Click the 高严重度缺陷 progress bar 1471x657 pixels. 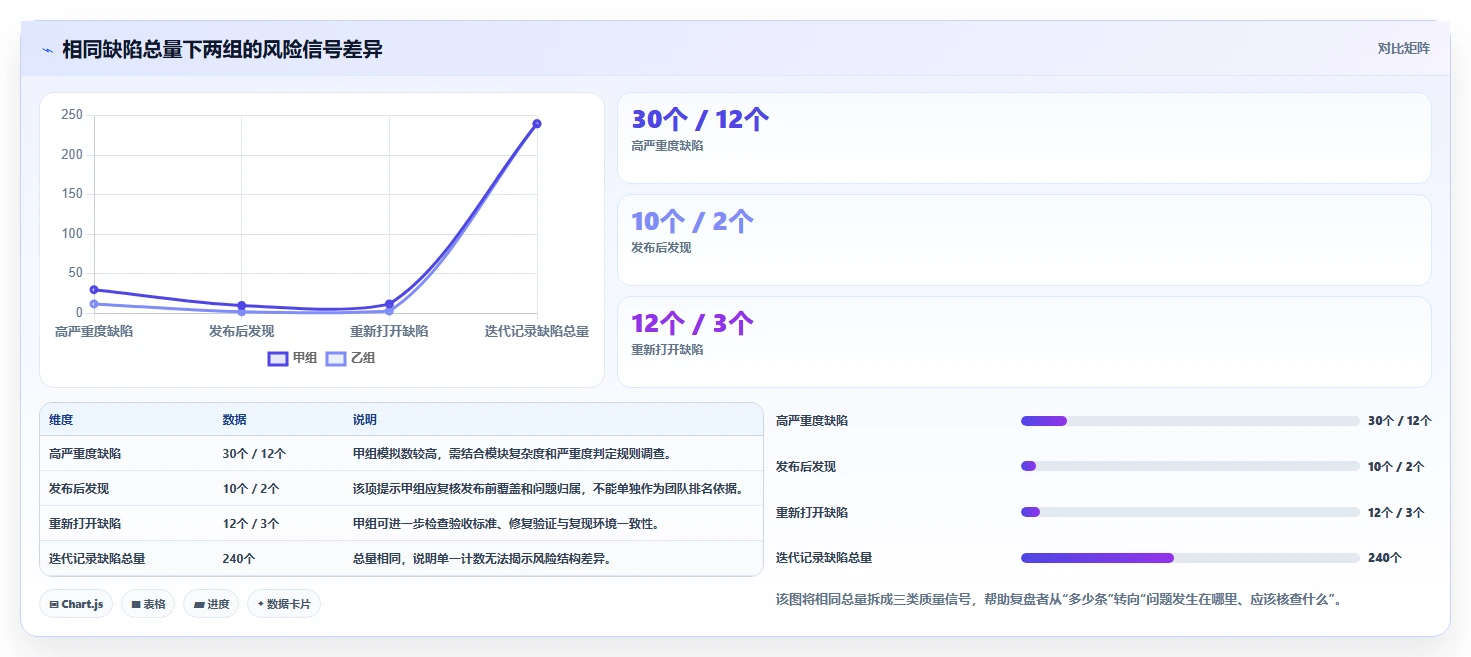1190,421
